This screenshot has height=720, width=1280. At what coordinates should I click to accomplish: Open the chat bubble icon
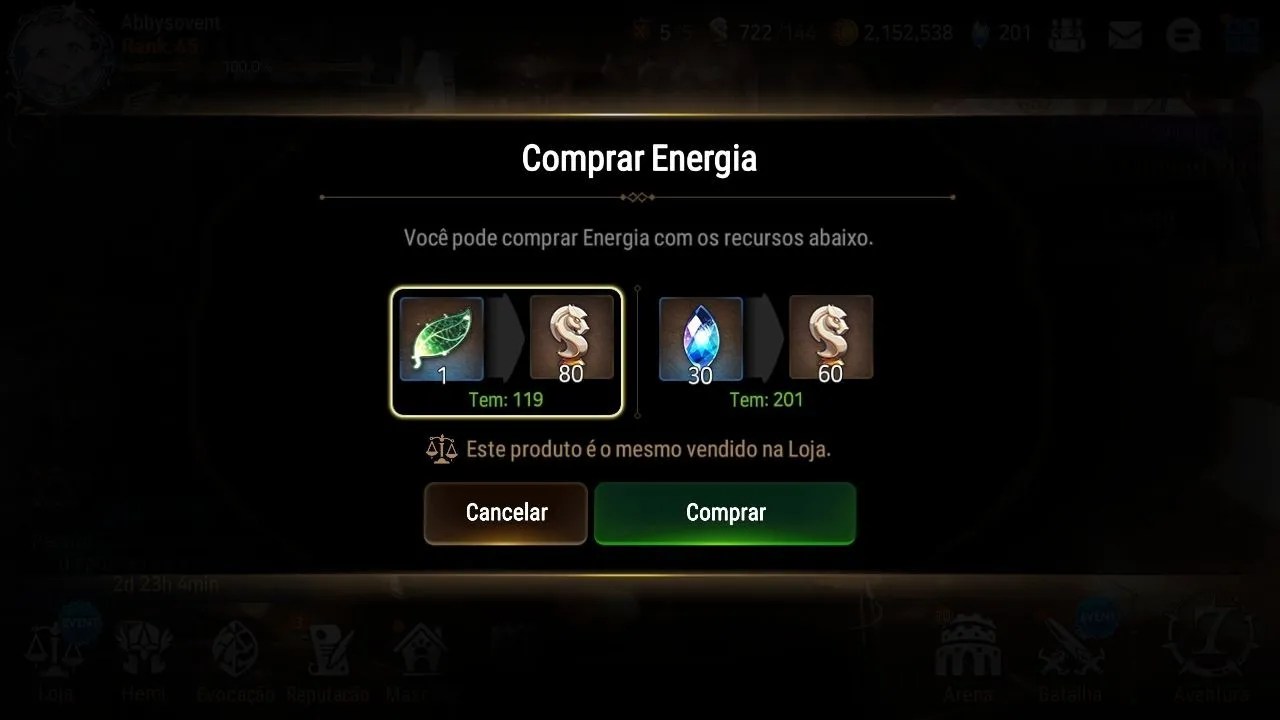1184,35
